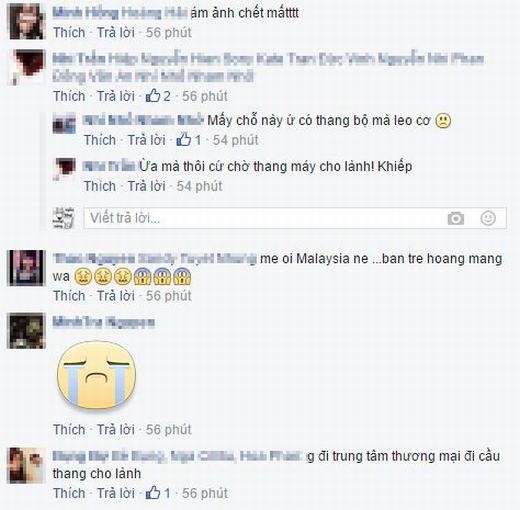Screen dimensions: 520x510
Task: Click avatar of 'trung tâm thương mại' commenter
Action: [x=26, y=465]
